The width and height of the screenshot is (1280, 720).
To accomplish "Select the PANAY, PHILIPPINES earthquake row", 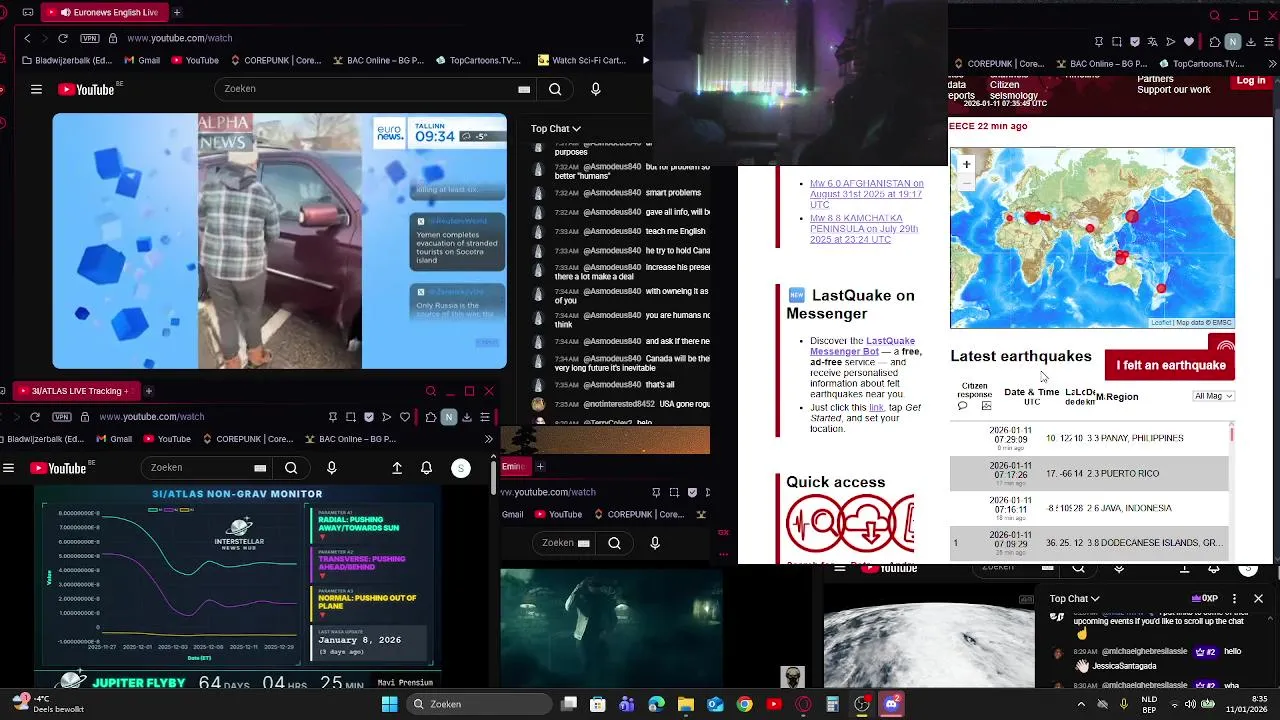I will (1089, 438).
